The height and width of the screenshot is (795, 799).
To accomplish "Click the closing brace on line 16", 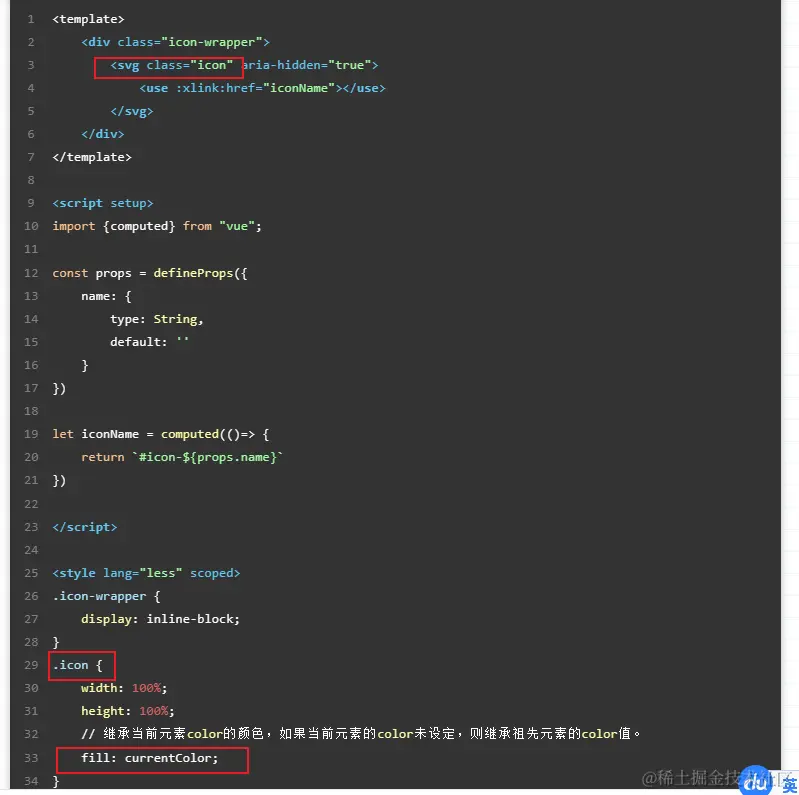I will tap(85, 365).
